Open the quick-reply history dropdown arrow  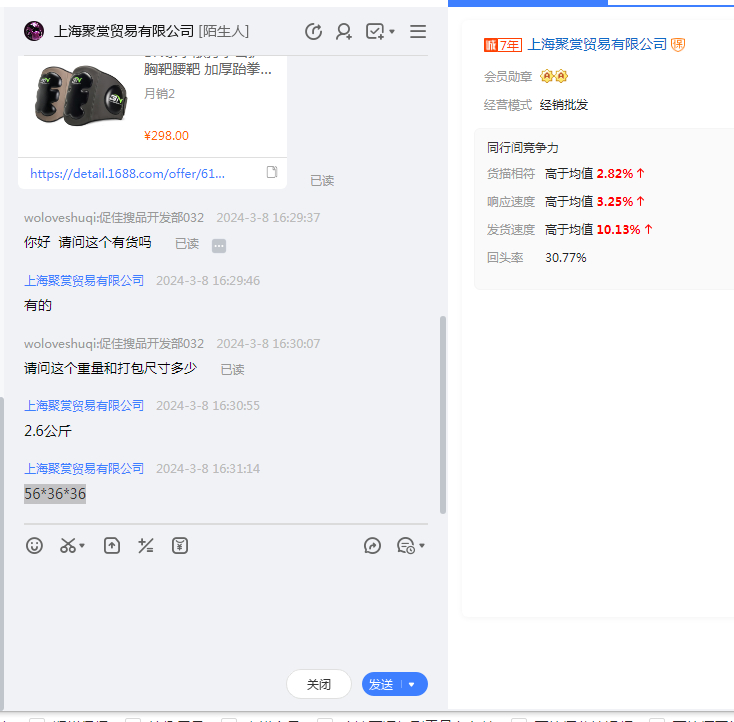coord(422,547)
